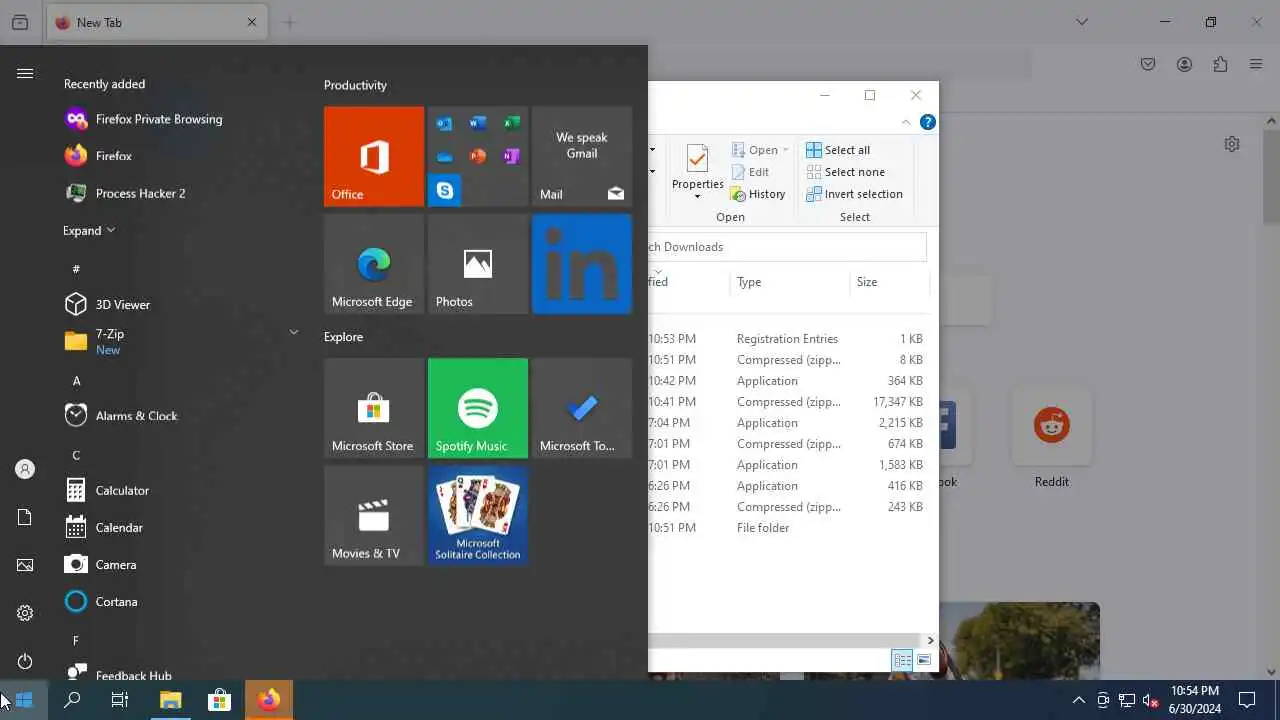The height and width of the screenshot is (720, 1280).
Task: Expand the 7-Zip folder
Action: tap(180, 341)
